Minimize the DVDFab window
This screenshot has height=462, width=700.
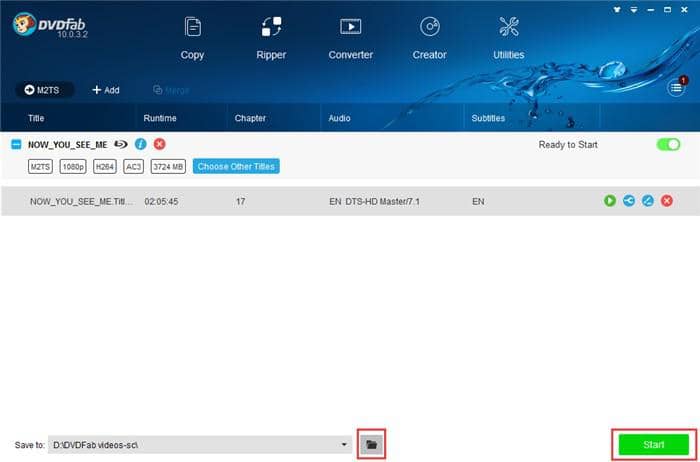pyautogui.click(x=651, y=9)
